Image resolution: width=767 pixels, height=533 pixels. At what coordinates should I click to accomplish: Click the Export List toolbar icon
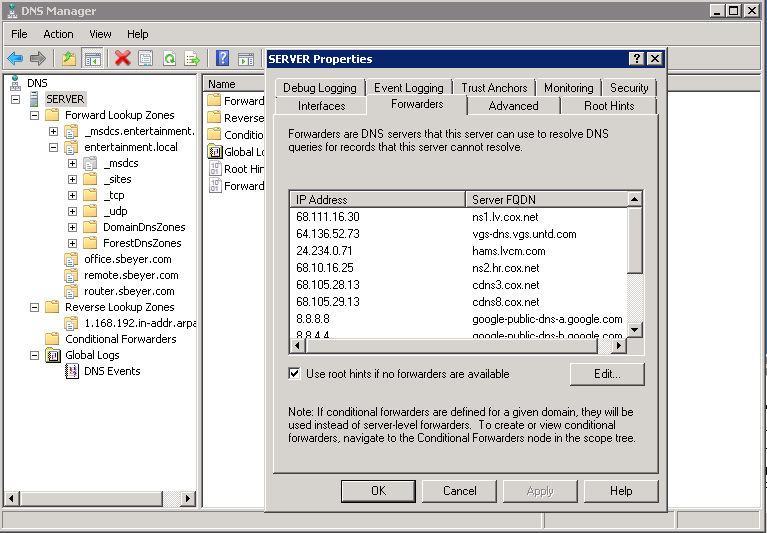pyautogui.click(x=192, y=59)
